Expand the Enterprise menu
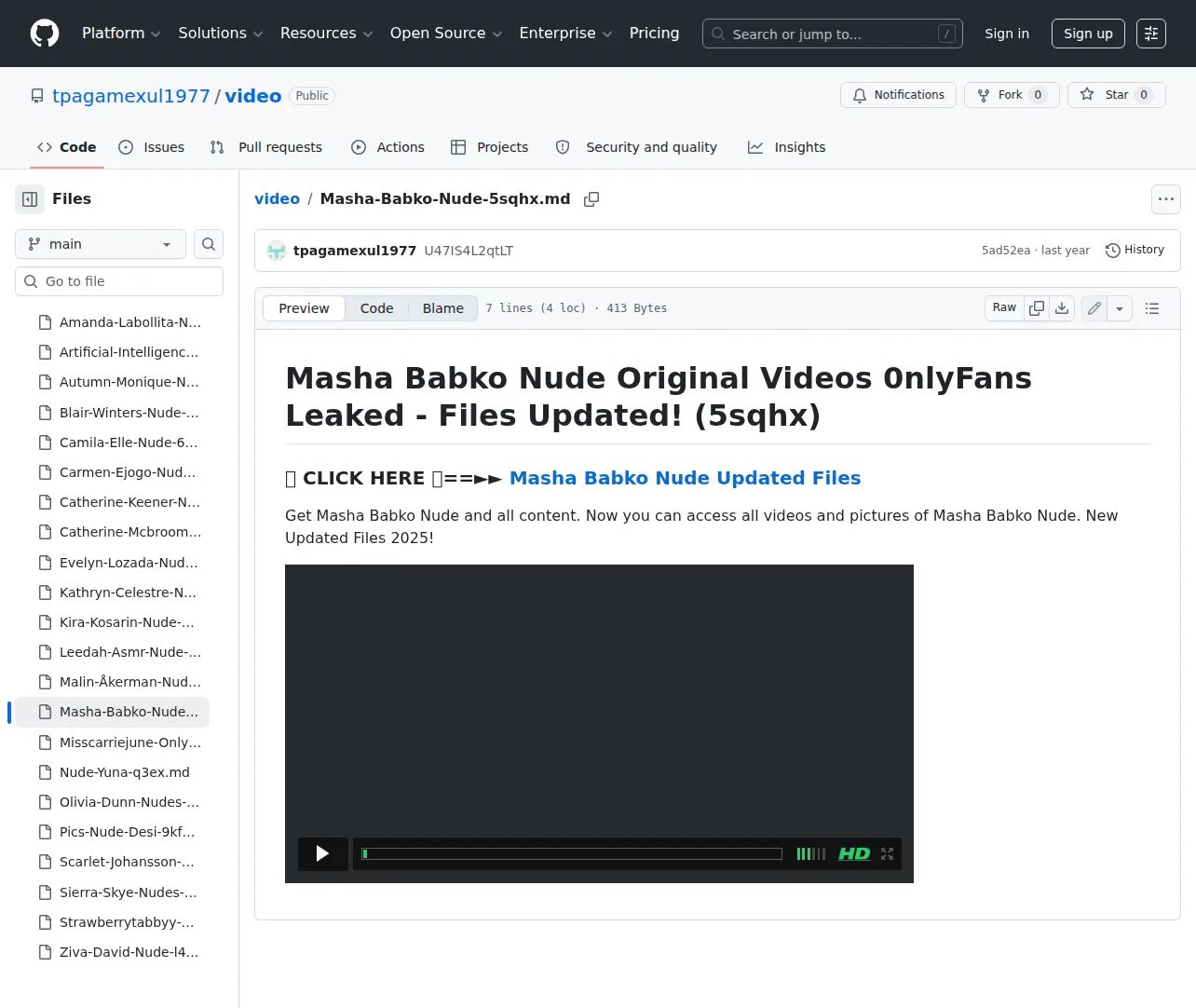The height and width of the screenshot is (1008, 1196). (565, 34)
